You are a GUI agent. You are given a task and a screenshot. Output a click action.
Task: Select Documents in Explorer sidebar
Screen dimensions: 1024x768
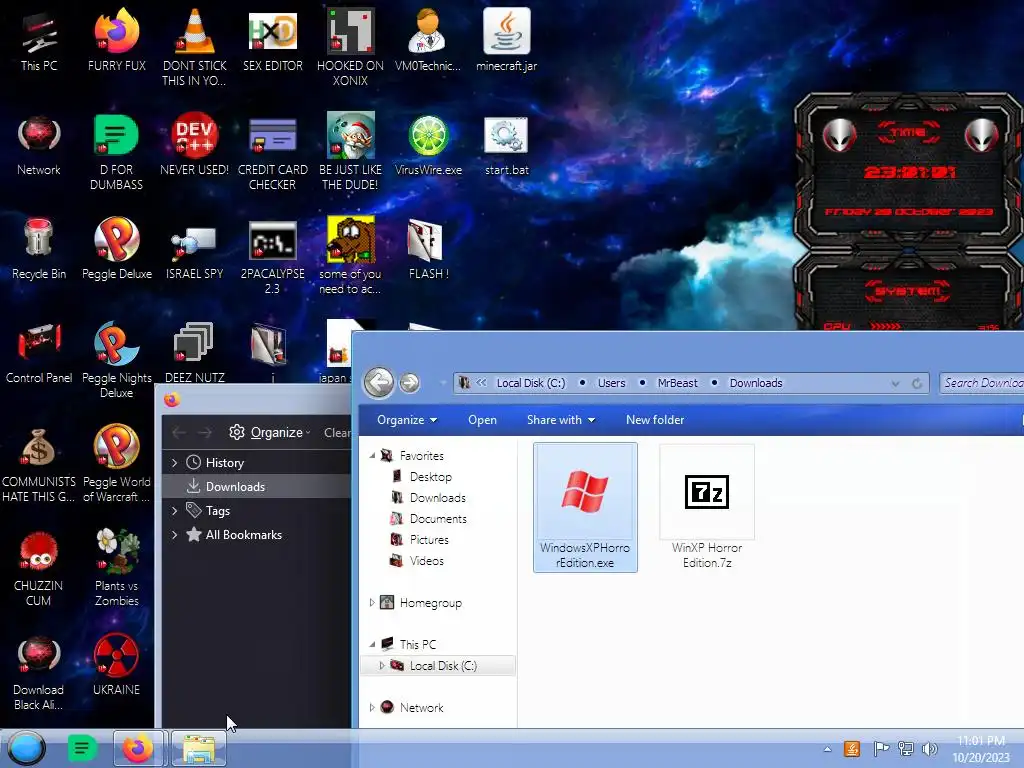438,519
